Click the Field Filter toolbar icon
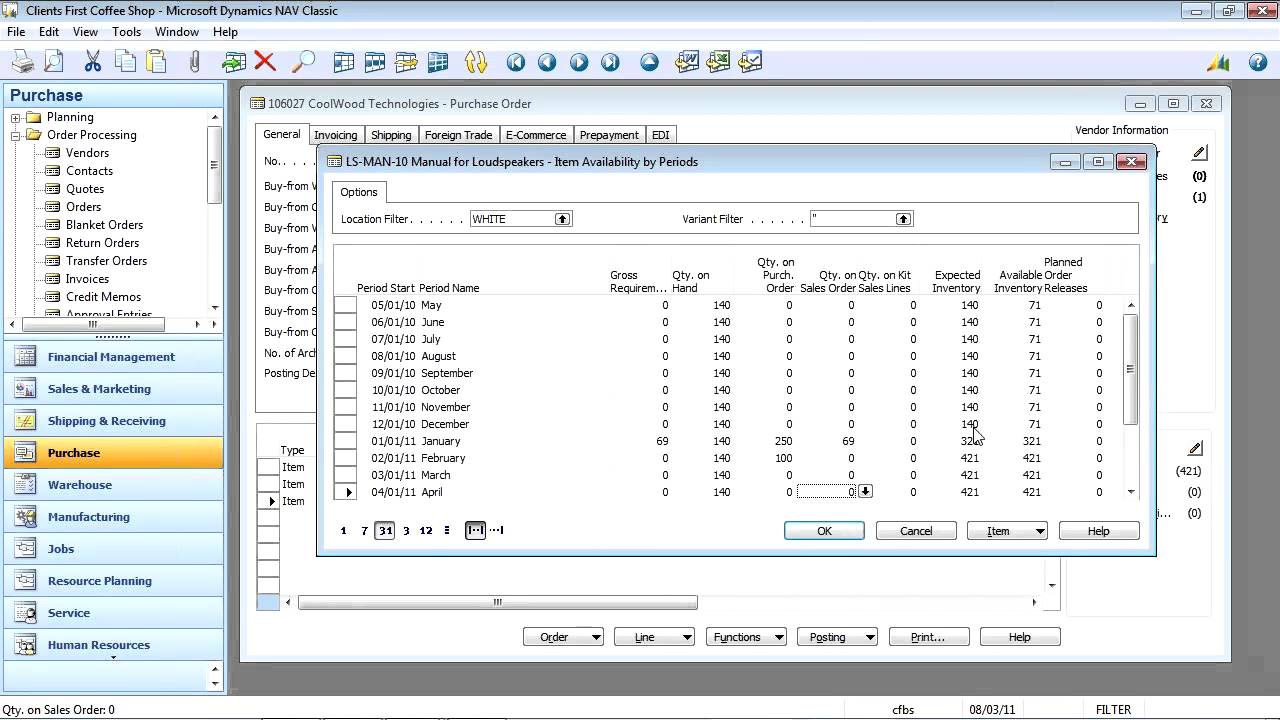1280x720 pixels. pos(375,62)
